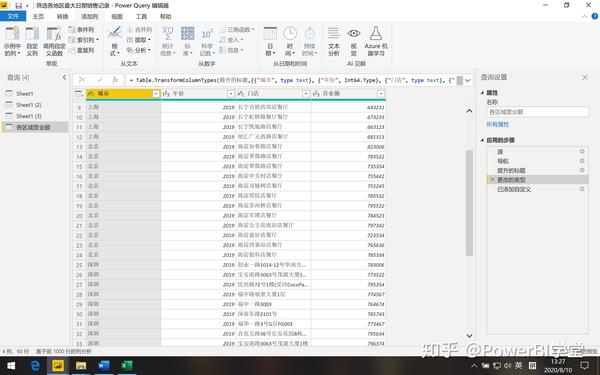Click the 重复列 duplicate column button
This screenshot has width=600, height=375.
coord(82,50)
